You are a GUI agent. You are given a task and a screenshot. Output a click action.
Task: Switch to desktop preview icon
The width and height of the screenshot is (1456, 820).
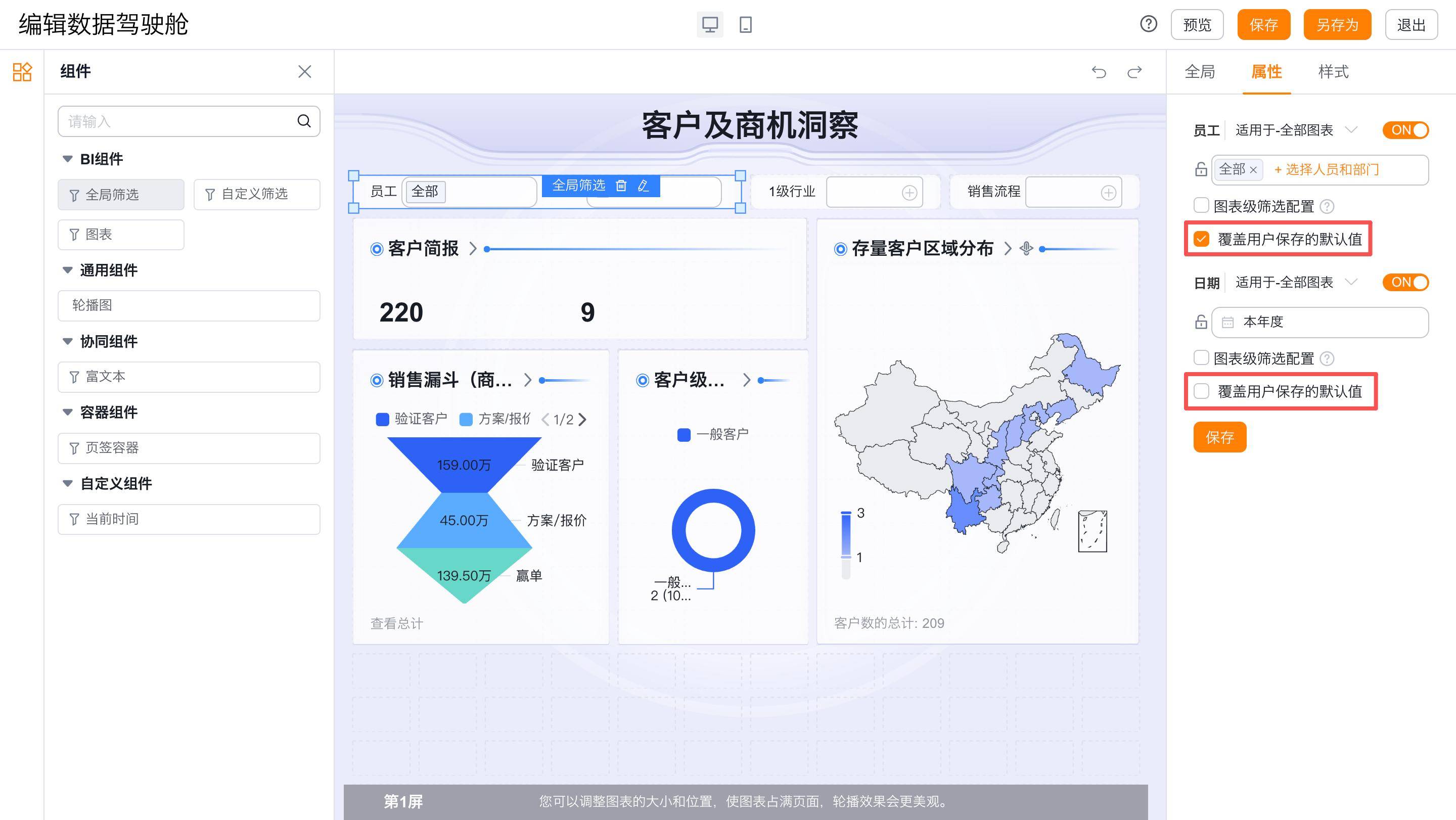709,24
